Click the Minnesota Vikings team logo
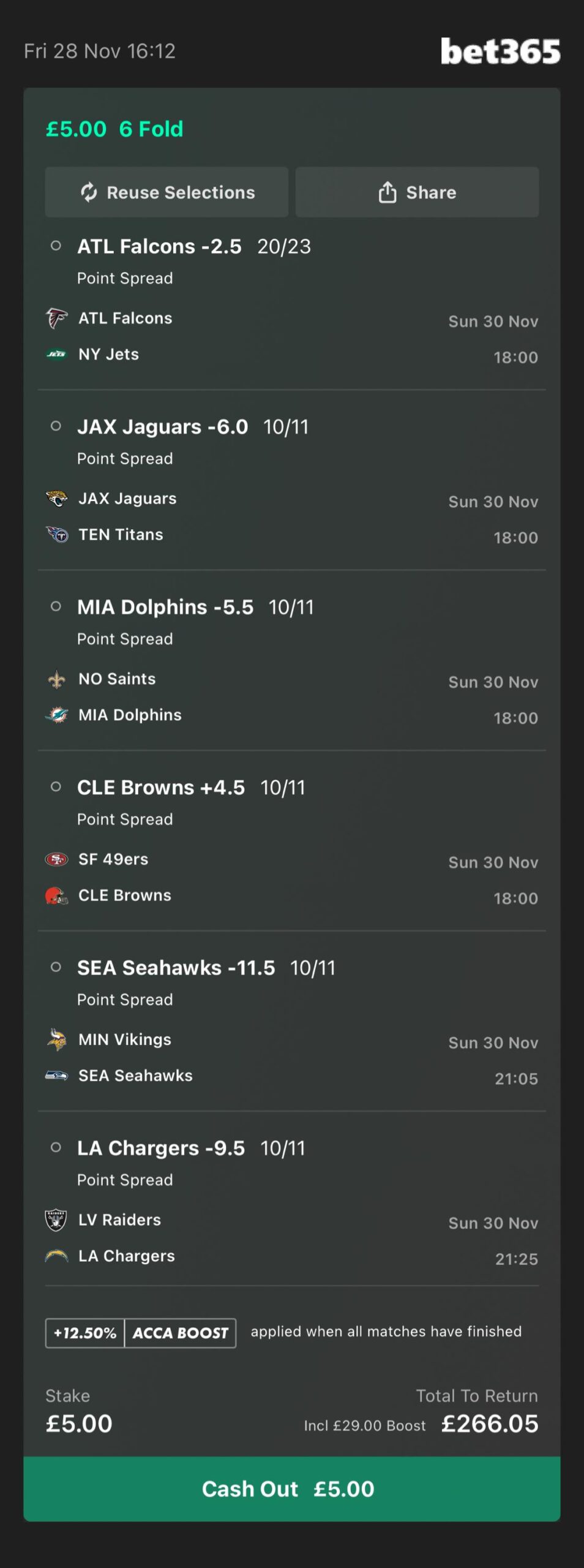Image resolution: width=584 pixels, height=1568 pixels. tap(56, 1039)
